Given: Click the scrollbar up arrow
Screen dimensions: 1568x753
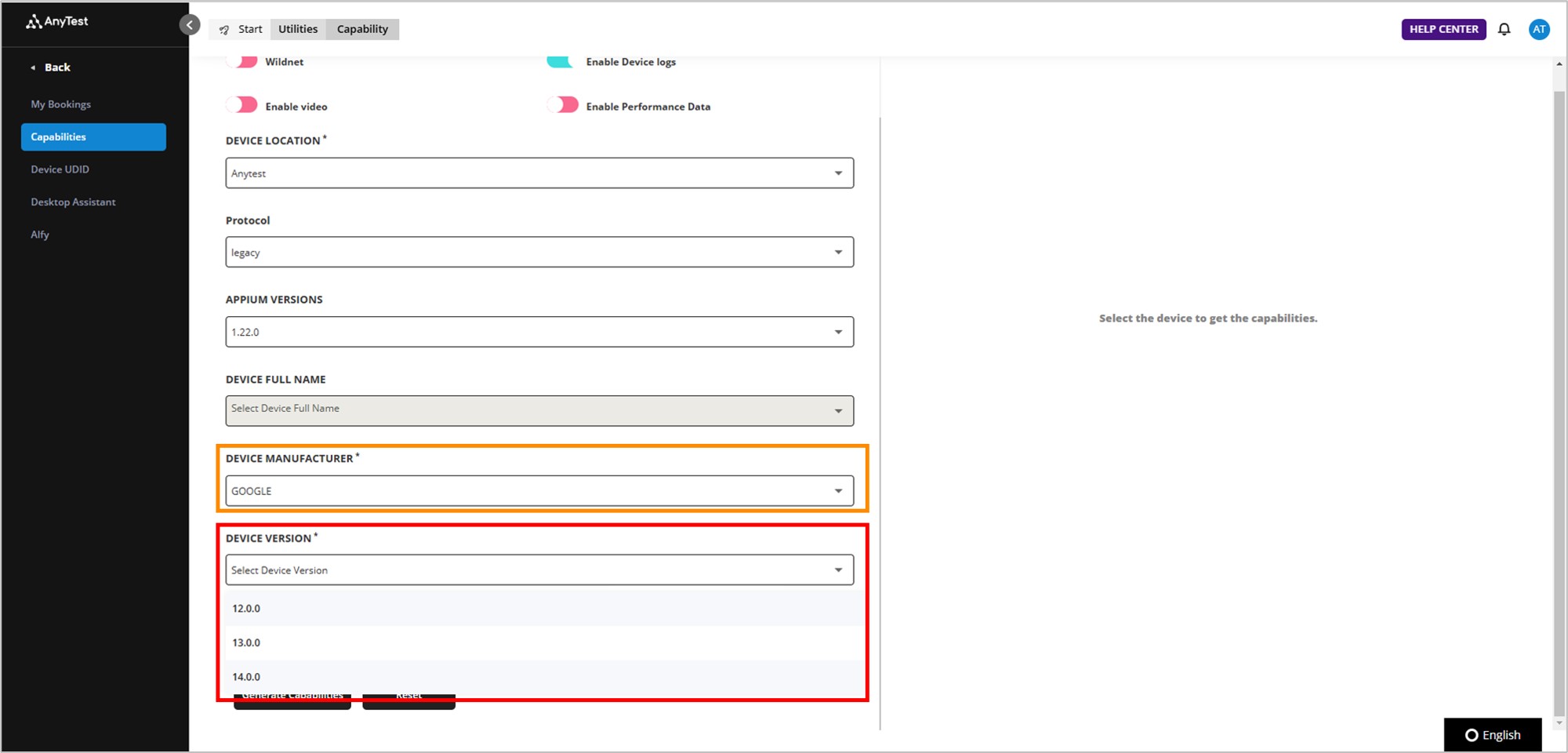Looking at the screenshot, I should pos(1559,64).
